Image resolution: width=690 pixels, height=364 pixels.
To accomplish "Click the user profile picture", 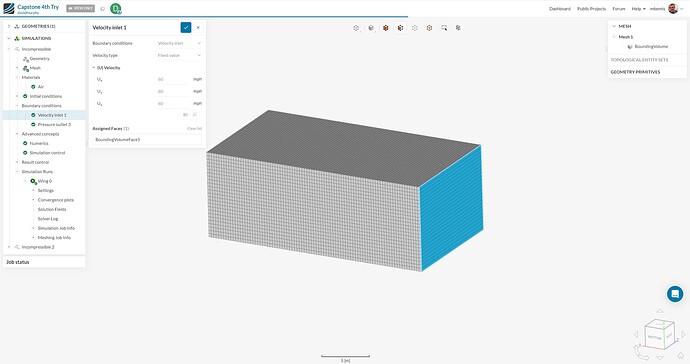I will coord(673,8).
